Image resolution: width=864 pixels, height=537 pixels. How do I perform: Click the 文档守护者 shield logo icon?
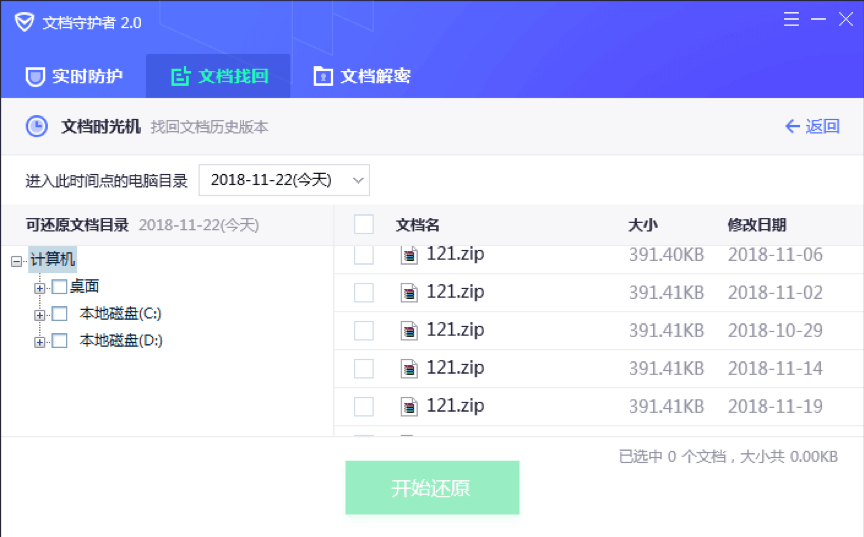(x=24, y=22)
